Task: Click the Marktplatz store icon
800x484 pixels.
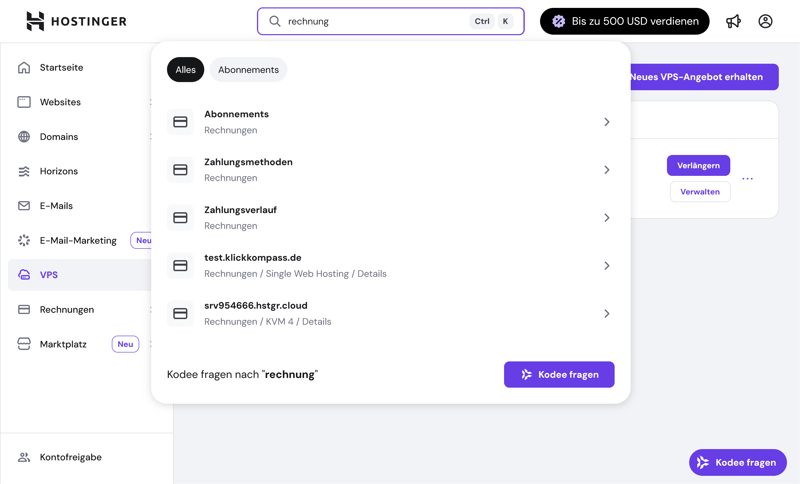Action: tap(24, 344)
